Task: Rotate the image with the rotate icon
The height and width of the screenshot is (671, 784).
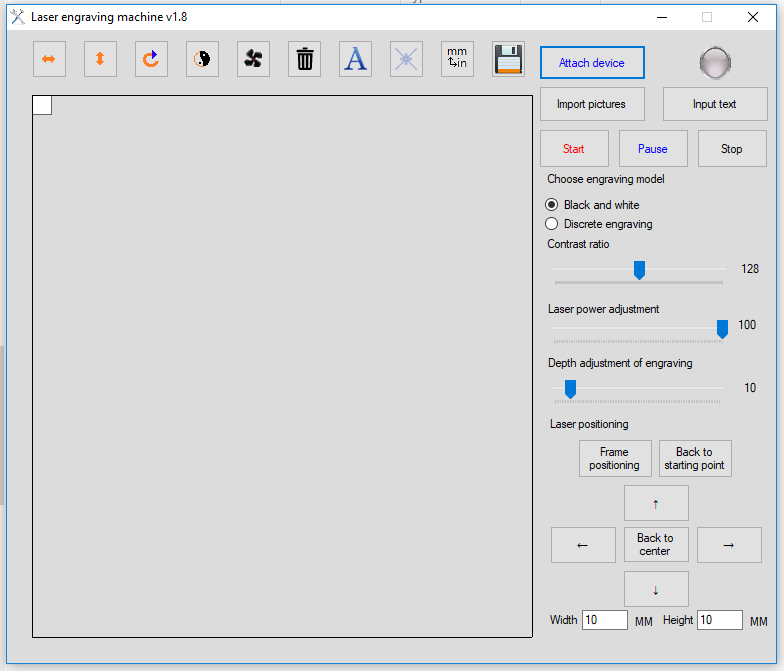Action: coord(151,59)
